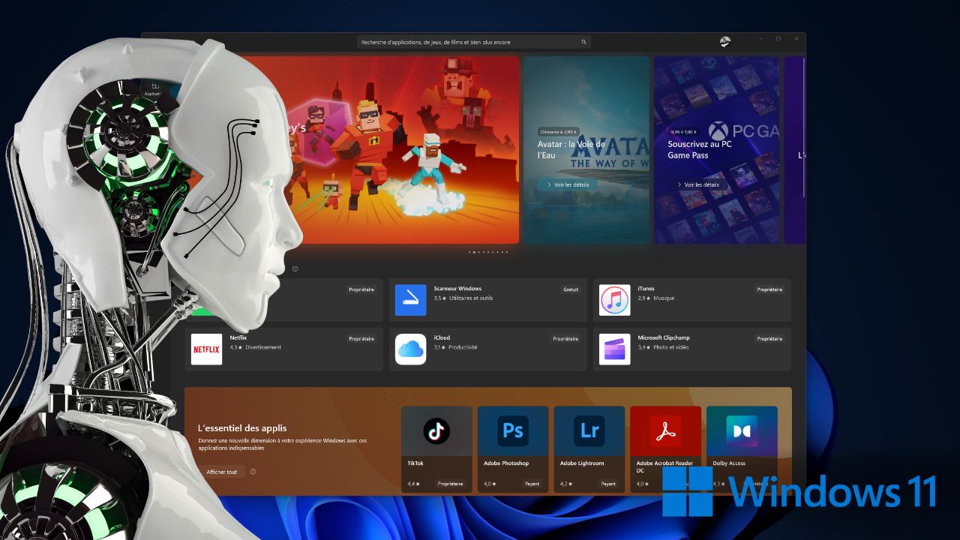The height and width of the screenshot is (540, 960).
Task: Focus the Microsoft Store search field
Action: [x=474, y=42]
